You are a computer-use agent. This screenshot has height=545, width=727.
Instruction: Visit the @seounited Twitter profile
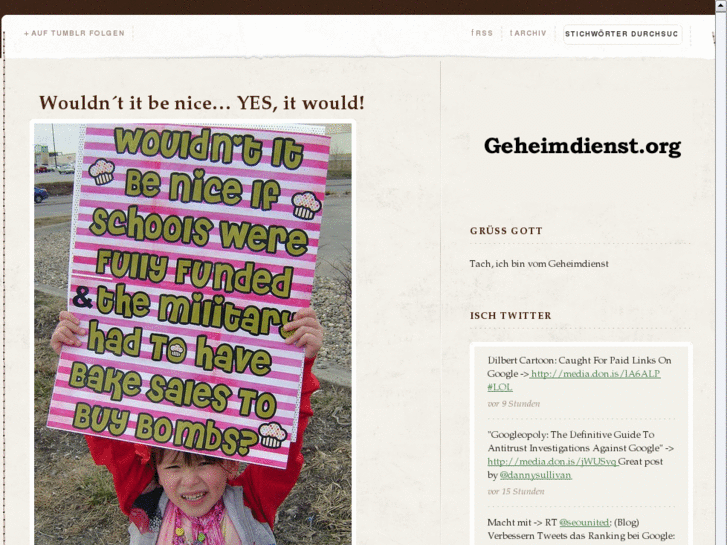click(584, 522)
